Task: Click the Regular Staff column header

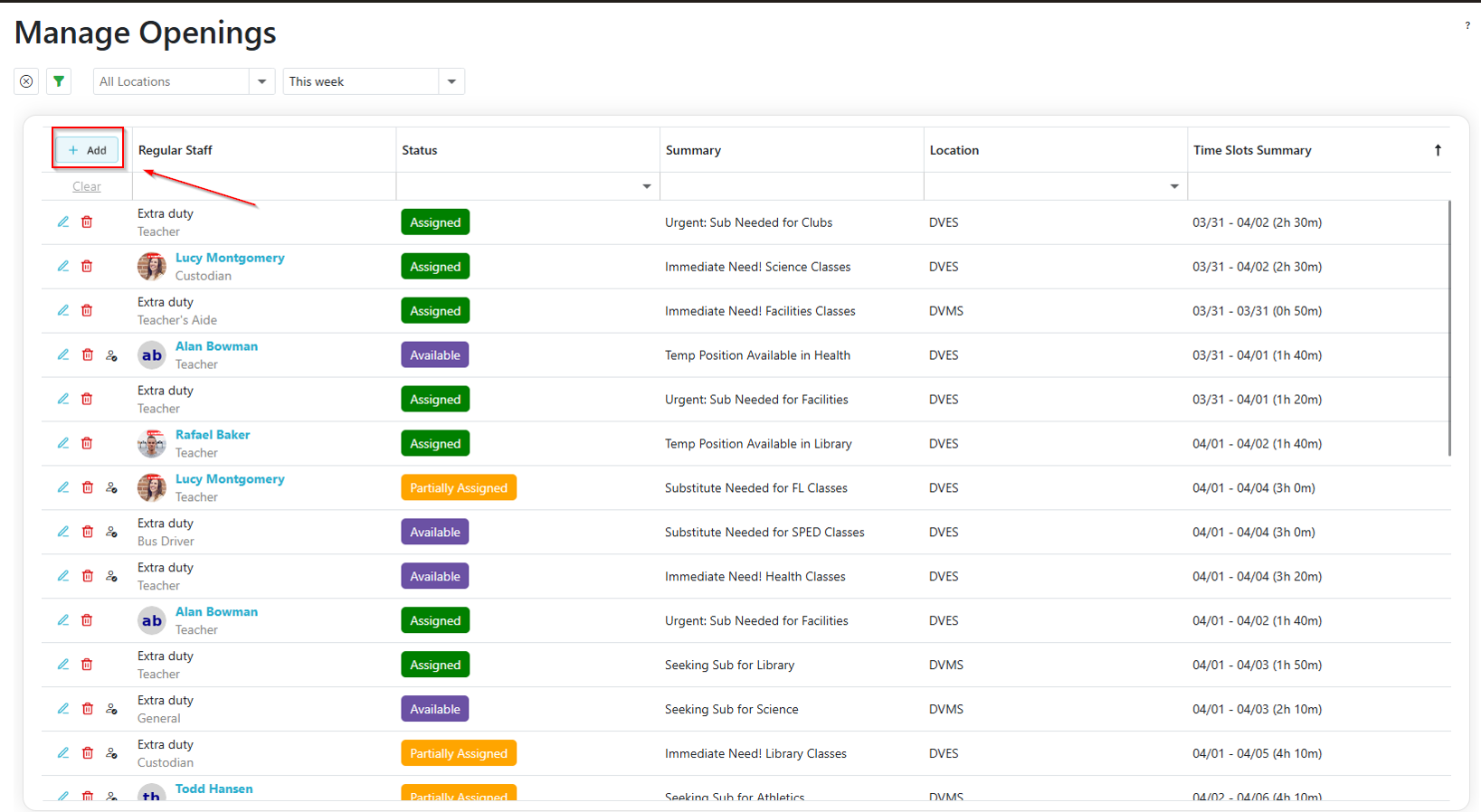Action: click(176, 150)
